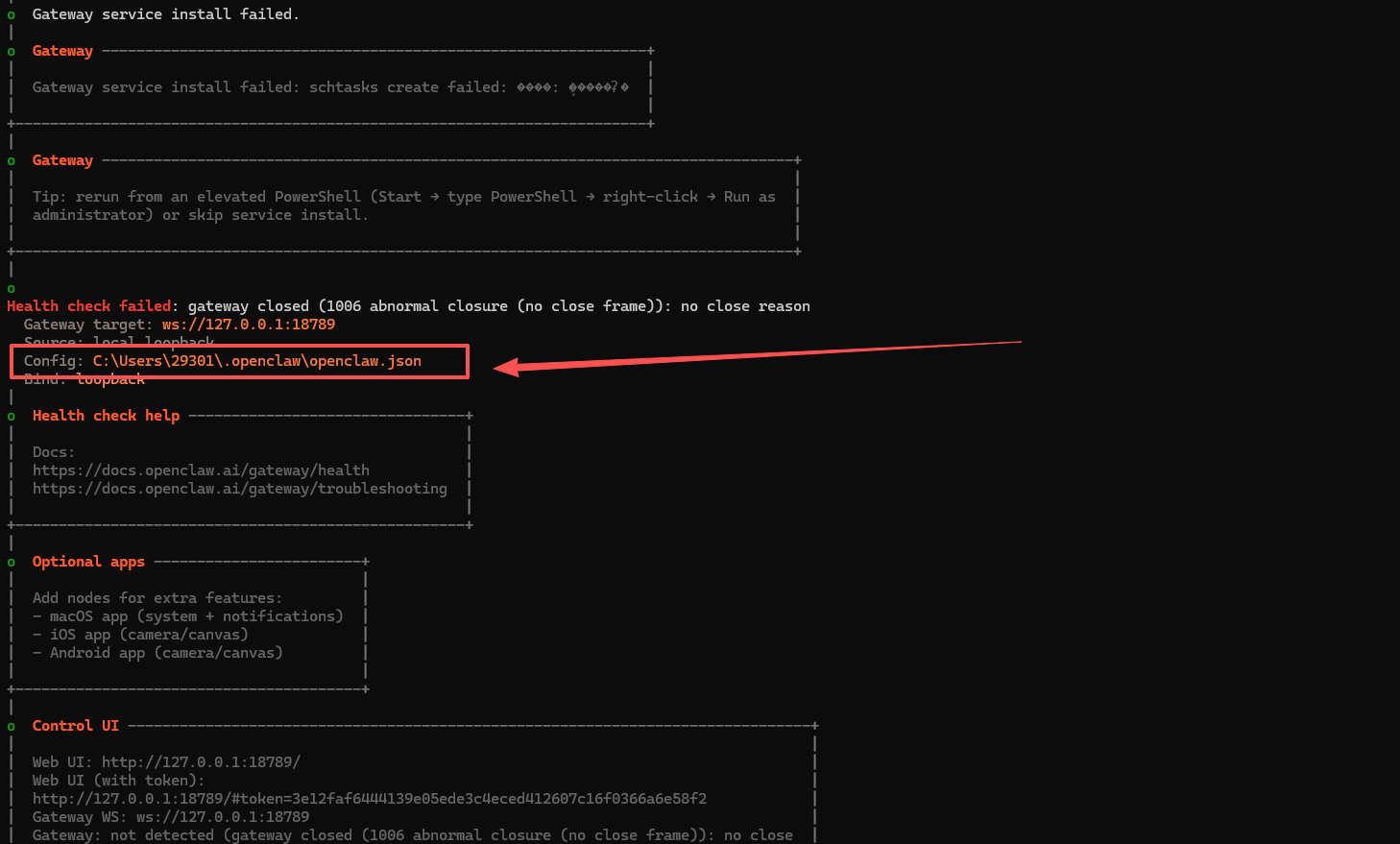
Task: Click the schtasks create failed error line
Action: [330, 87]
